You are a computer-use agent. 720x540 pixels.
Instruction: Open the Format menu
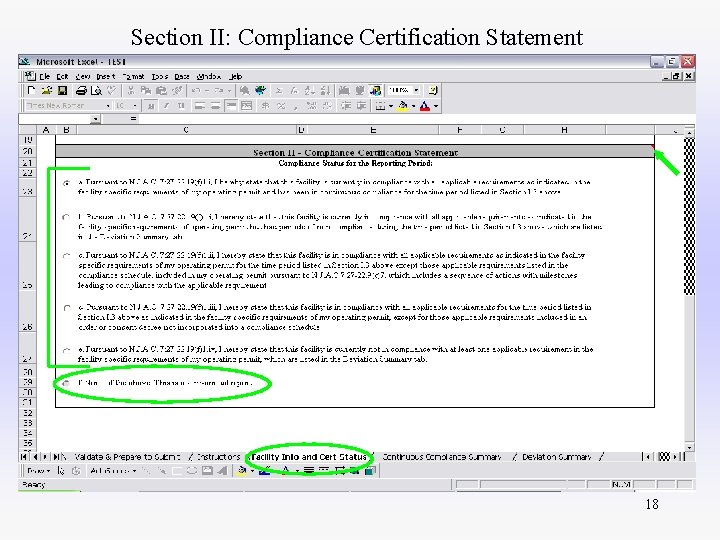click(133, 77)
